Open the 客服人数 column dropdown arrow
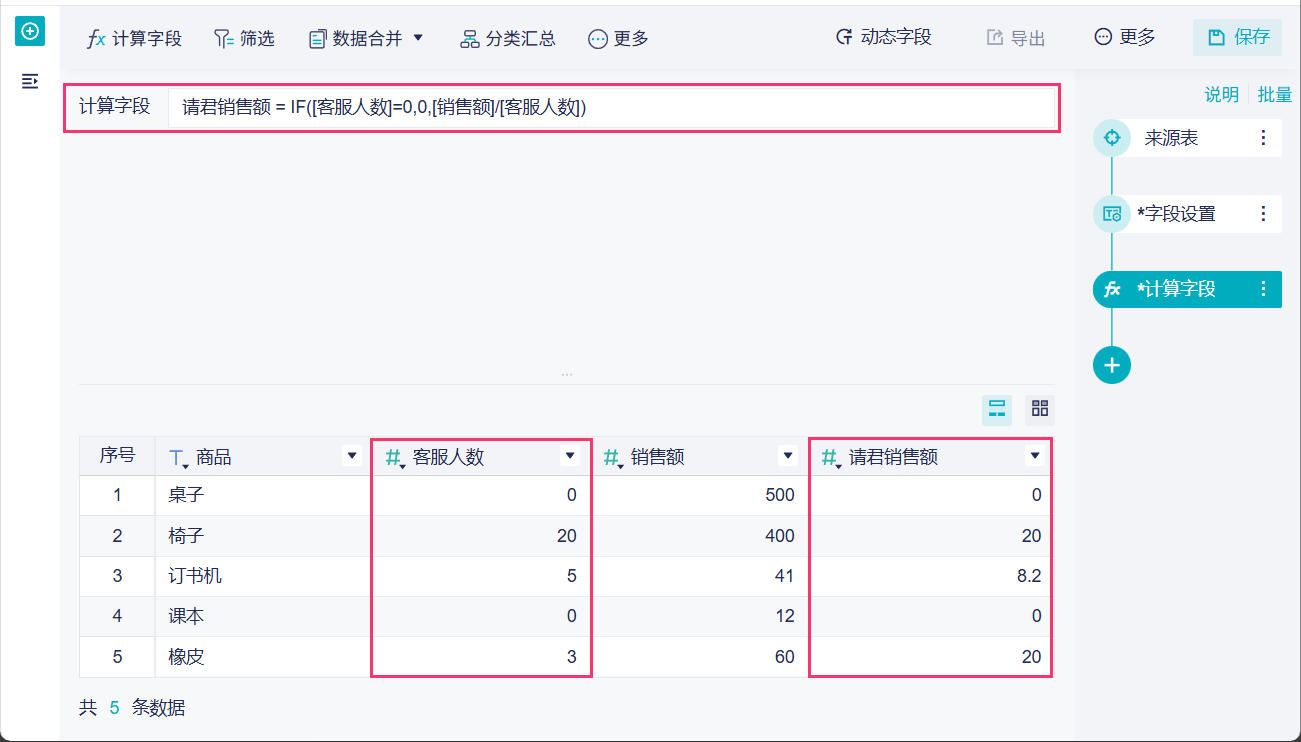 (x=570, y=456)
